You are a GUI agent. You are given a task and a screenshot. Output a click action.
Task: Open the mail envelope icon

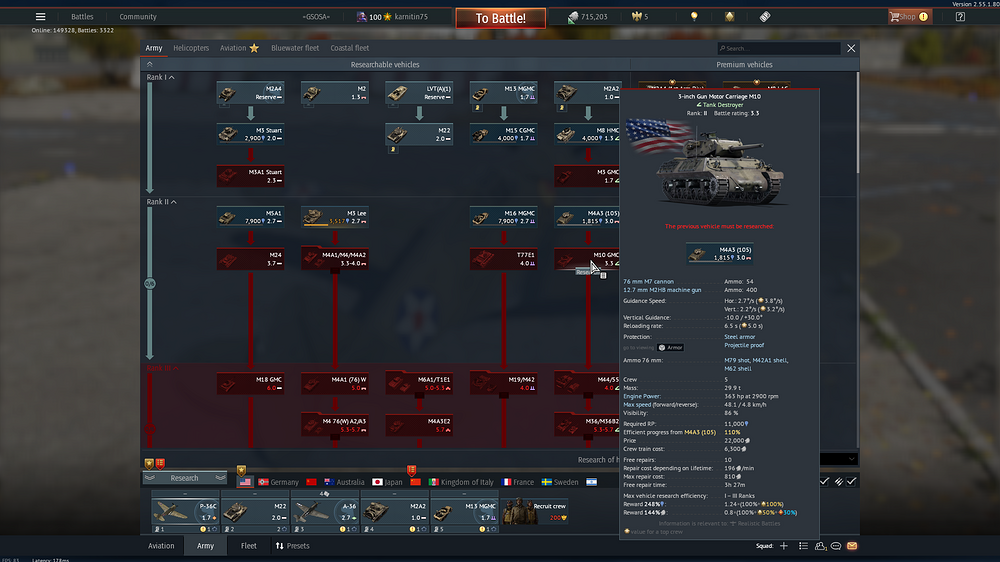[x=852, y=546]
